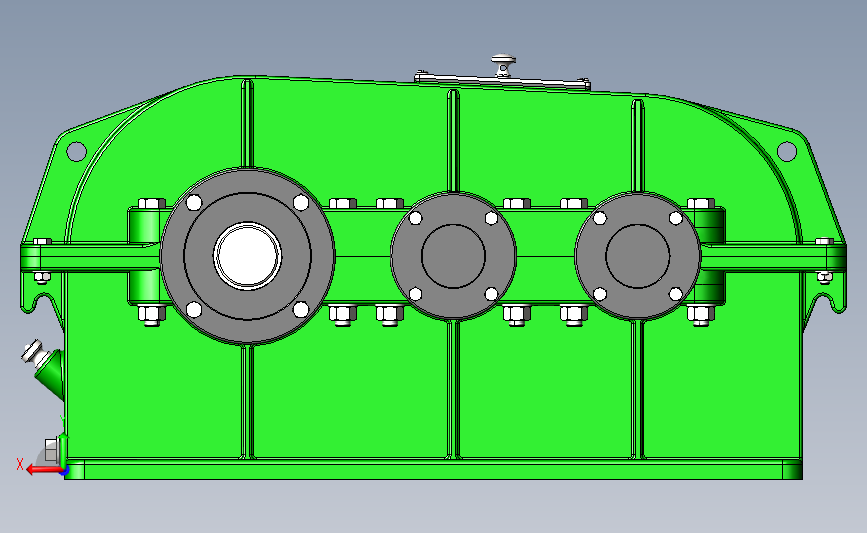Image resolution: width=867 pixels, height=533 pixels.
Task: Select the lower vertical rib below right cover
Action: click(x=638, y=389)
